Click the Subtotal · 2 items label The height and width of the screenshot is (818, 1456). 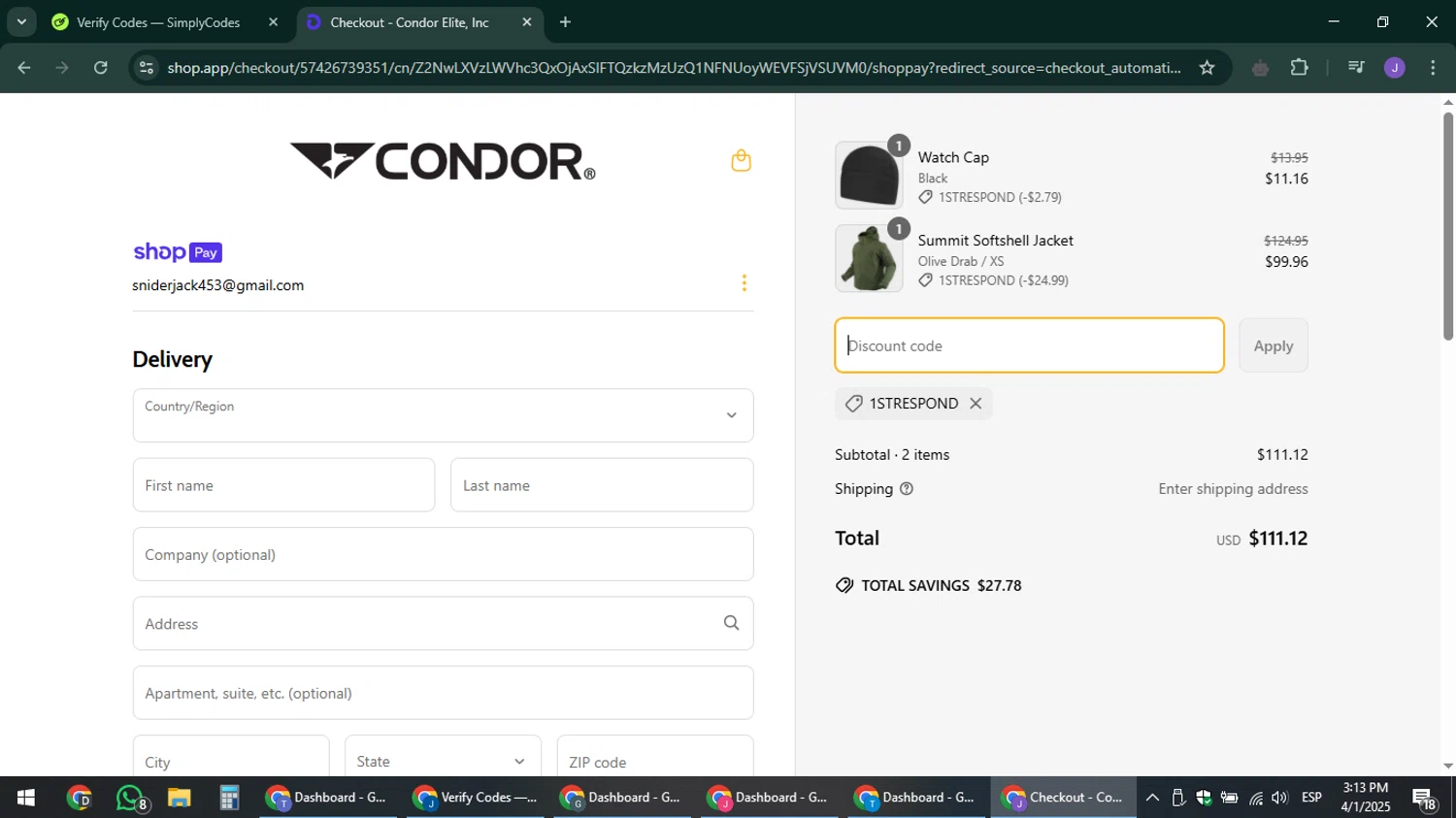892,454
